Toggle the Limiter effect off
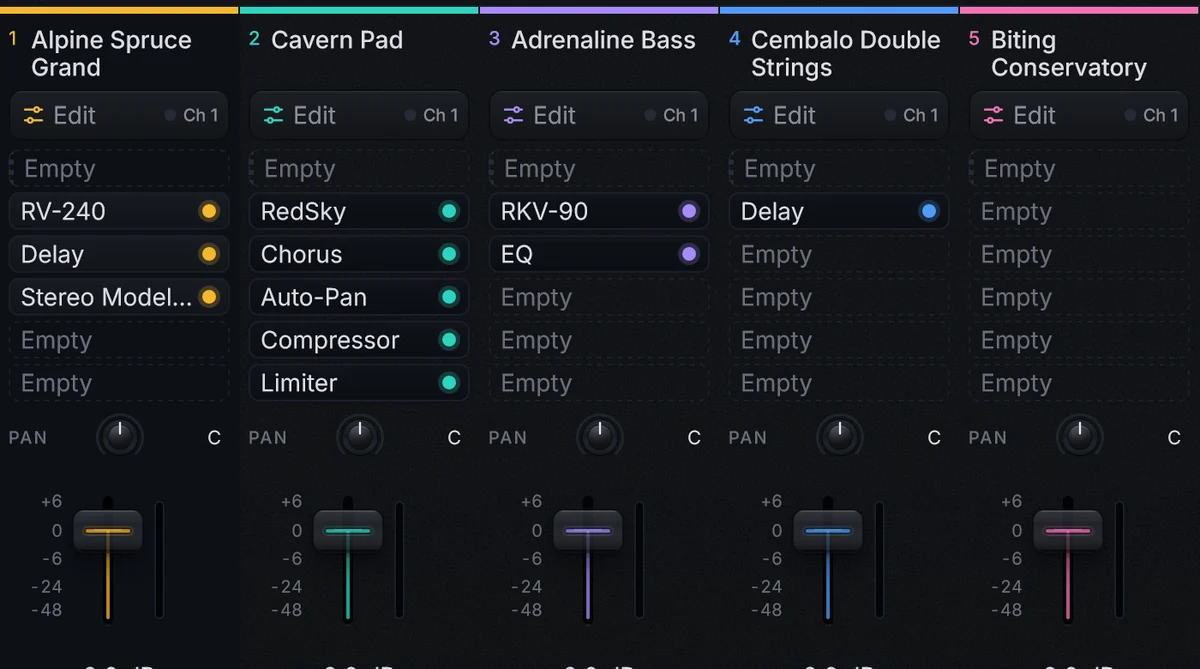The width and height of the screenshot is (1200, 669). tap(449, 383)
